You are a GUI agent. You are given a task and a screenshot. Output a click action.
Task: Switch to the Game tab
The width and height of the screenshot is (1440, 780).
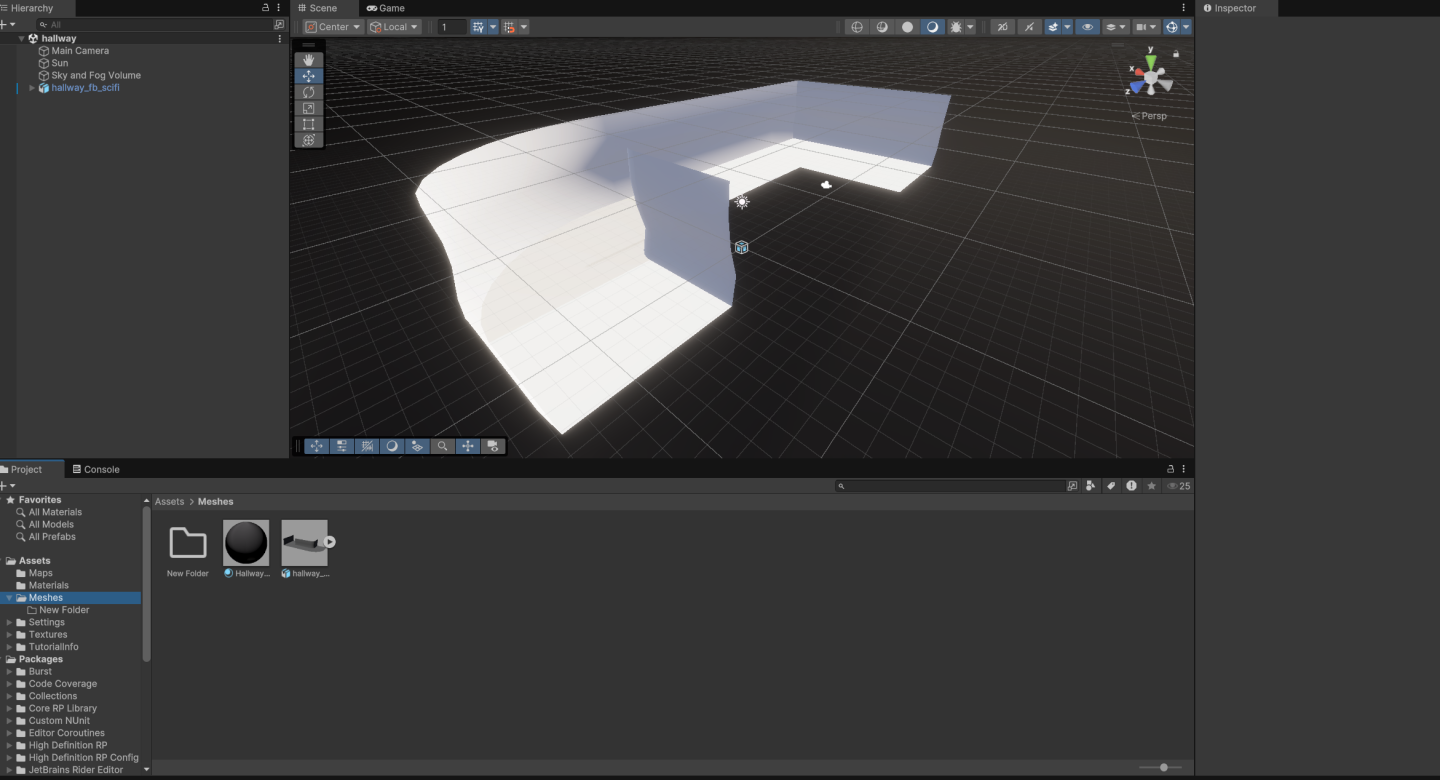coord(386,8)
